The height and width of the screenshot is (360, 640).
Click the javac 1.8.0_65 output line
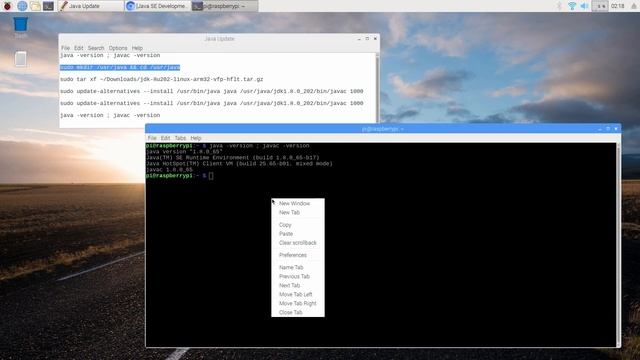coord(169,169)
